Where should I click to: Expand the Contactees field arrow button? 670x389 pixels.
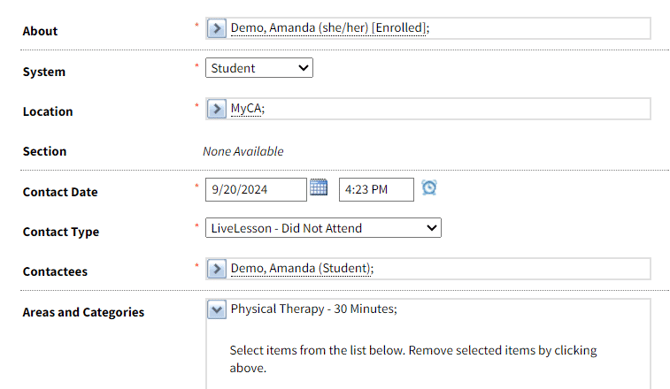(x=217, y=268)
